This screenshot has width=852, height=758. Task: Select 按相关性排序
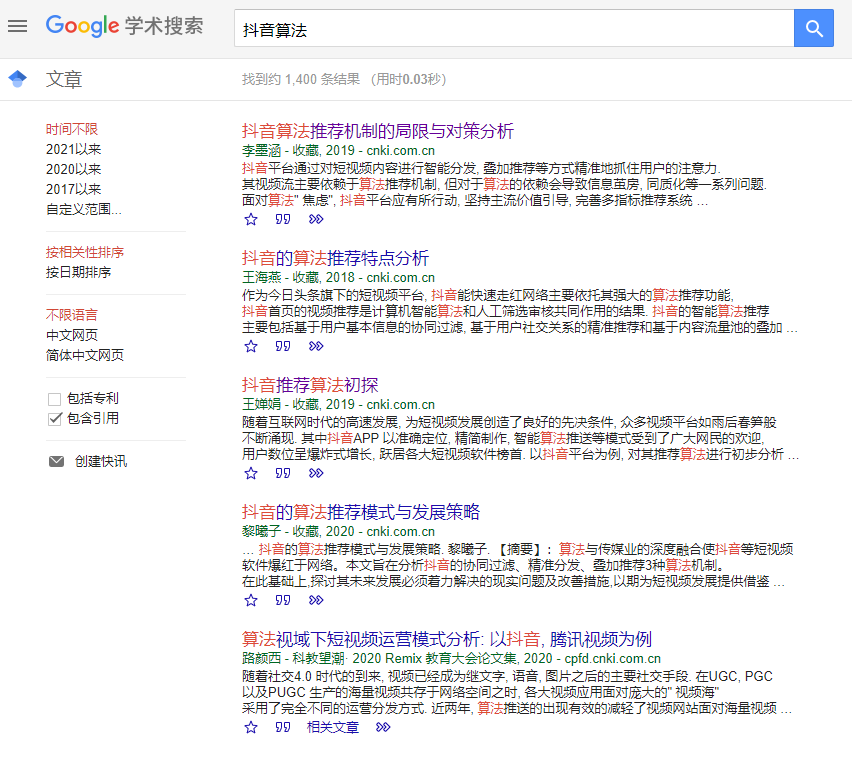coord(85,252)
